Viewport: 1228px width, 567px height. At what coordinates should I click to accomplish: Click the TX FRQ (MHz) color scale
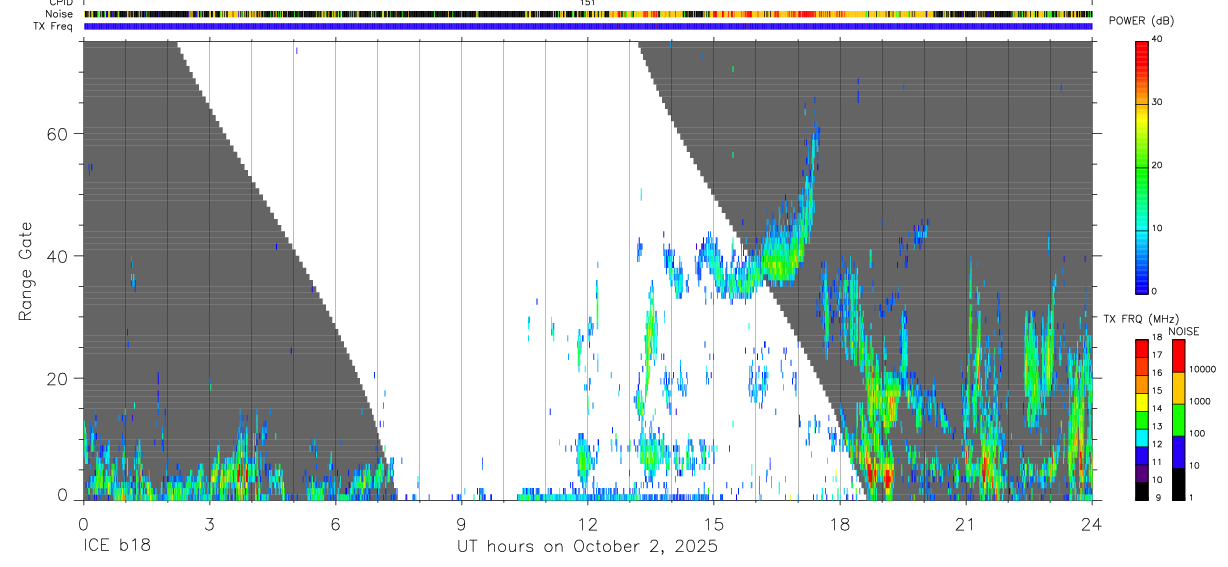coord(1142,419)
